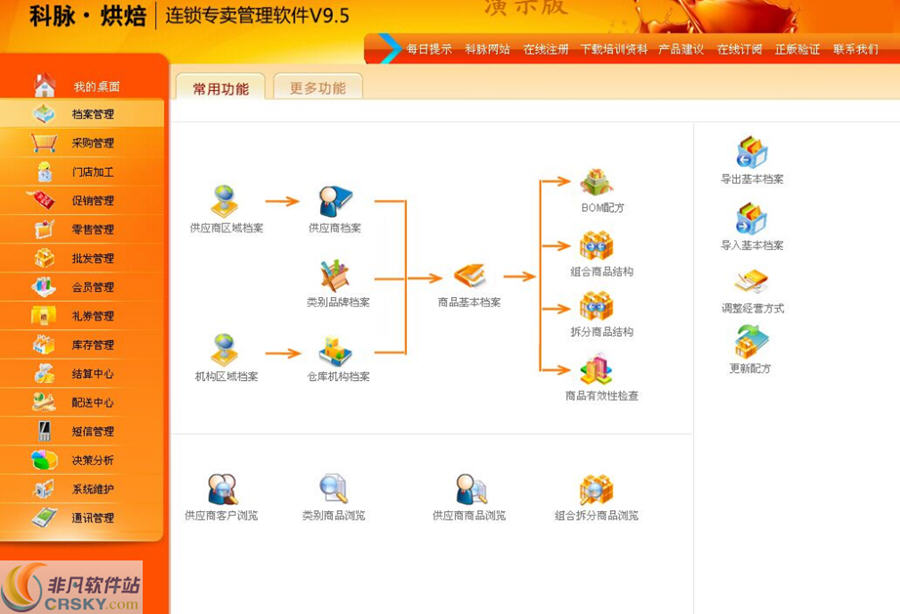Open 拆分商品结构 icon
Image resolution: width=900 pixels, height=614 pixels.
597,306
